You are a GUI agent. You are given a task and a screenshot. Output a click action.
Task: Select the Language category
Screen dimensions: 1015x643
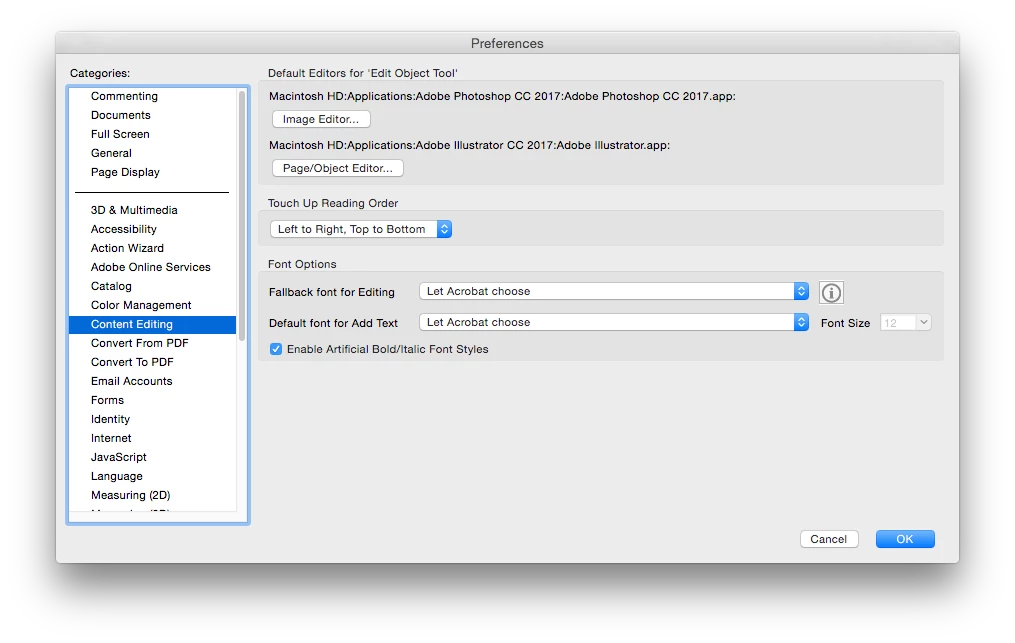click(153, 476)
